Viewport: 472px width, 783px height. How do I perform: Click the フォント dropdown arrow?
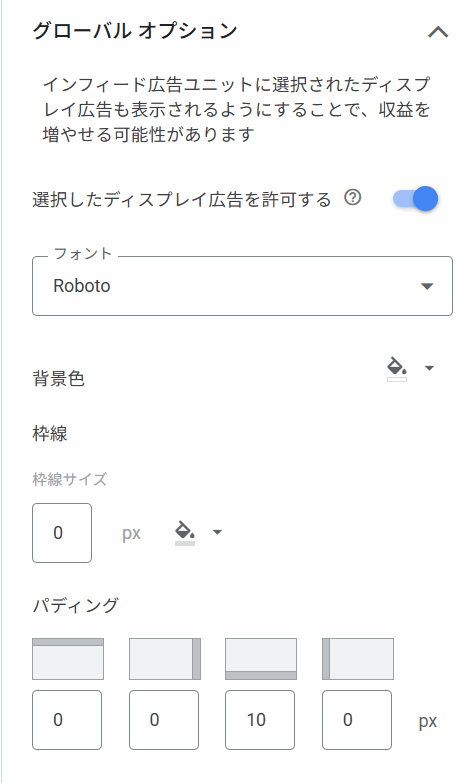click(427, 287)
